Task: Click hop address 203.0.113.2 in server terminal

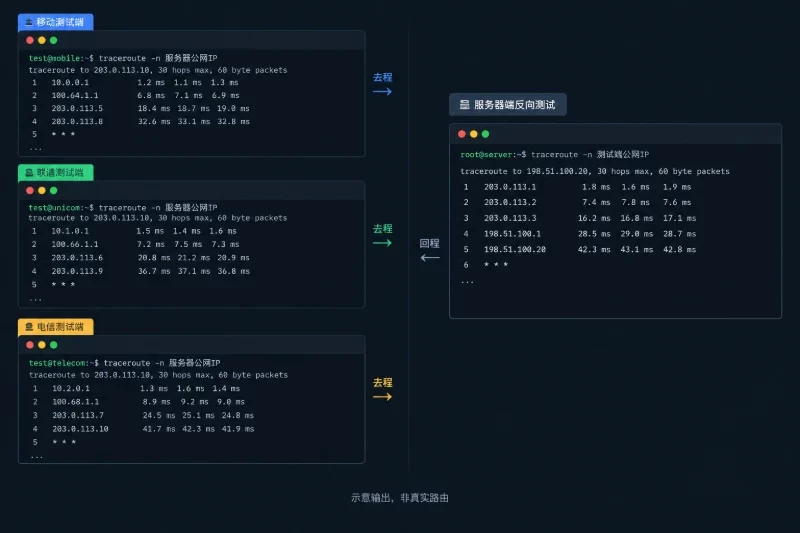Action: 510,202
